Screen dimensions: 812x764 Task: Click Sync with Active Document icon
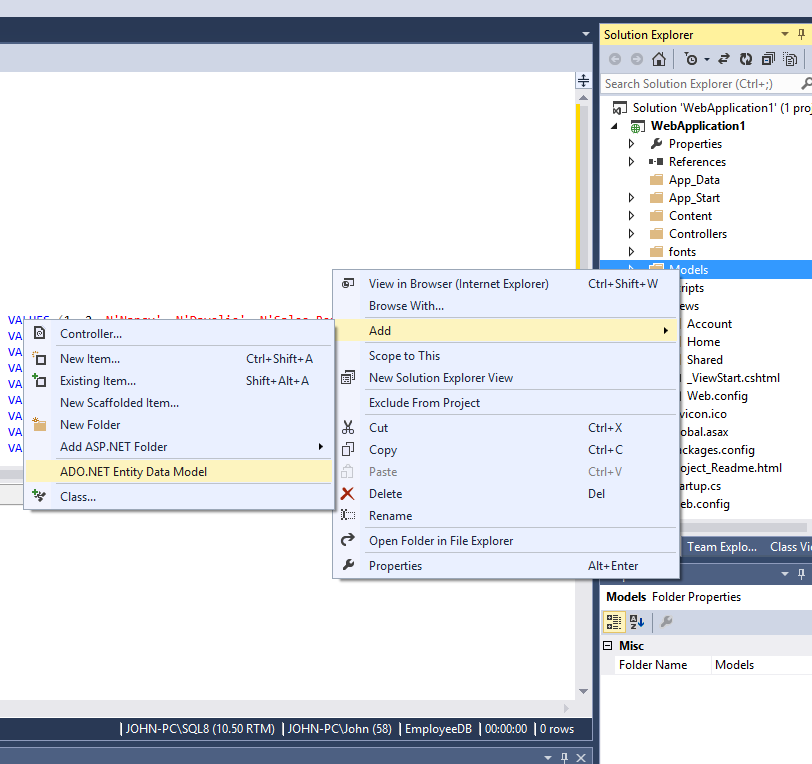point(723,59)
